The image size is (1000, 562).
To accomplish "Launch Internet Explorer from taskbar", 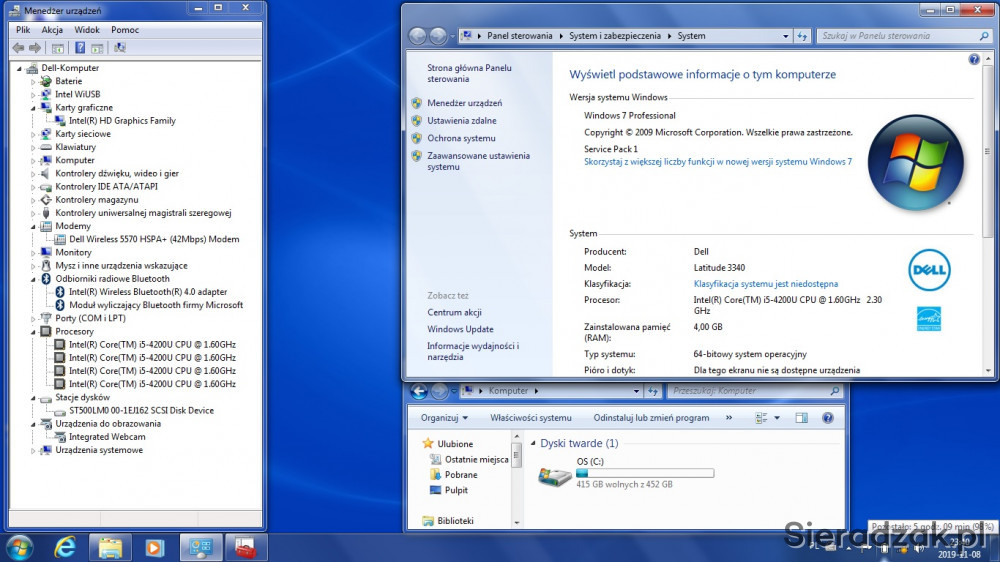I will click(x=65, y=547).
